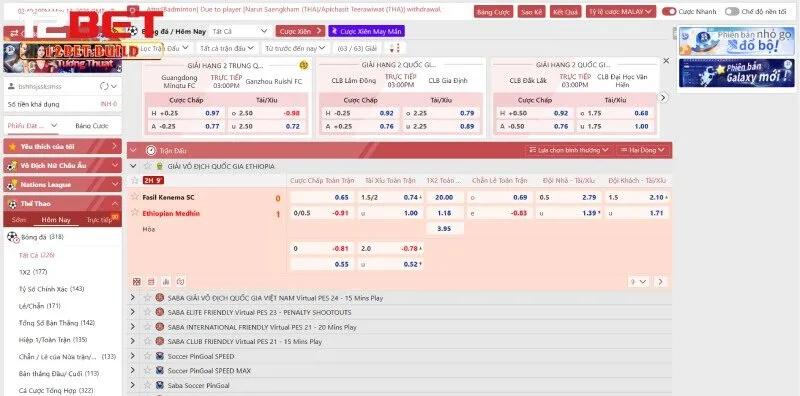Click soccer ball icon beside Bóng đá (318)
The image size is (800, 396).
click(x=12, y=237)
